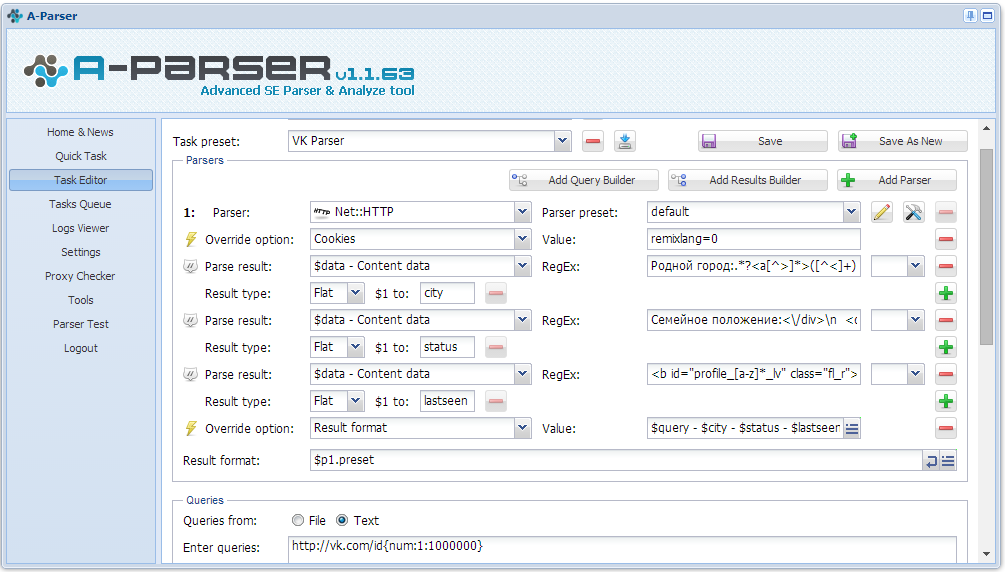Click the parse result icon for the city row
The image size is (1005, 572).
tap(190, 266)
